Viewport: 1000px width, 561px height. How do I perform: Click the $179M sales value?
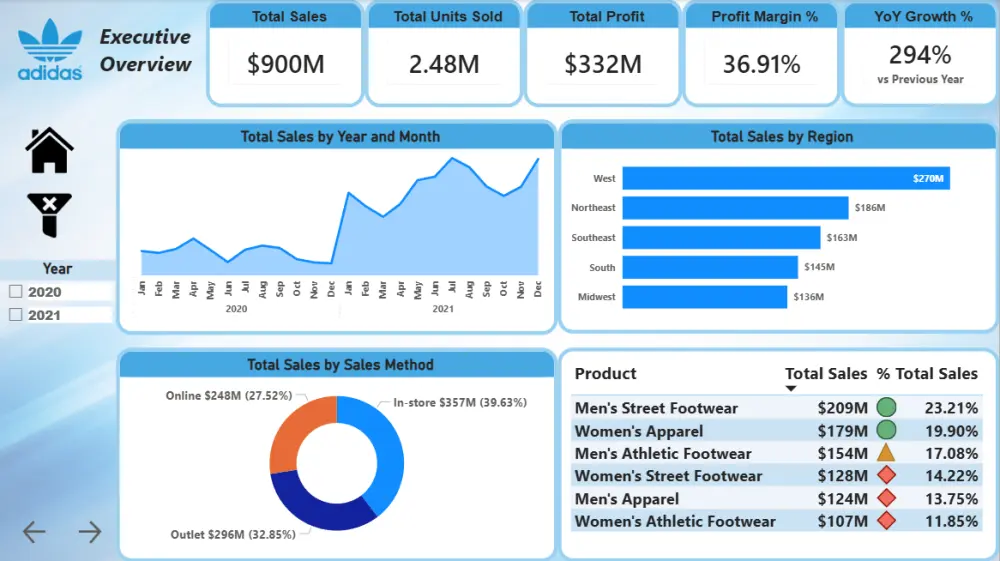(842, 431)
